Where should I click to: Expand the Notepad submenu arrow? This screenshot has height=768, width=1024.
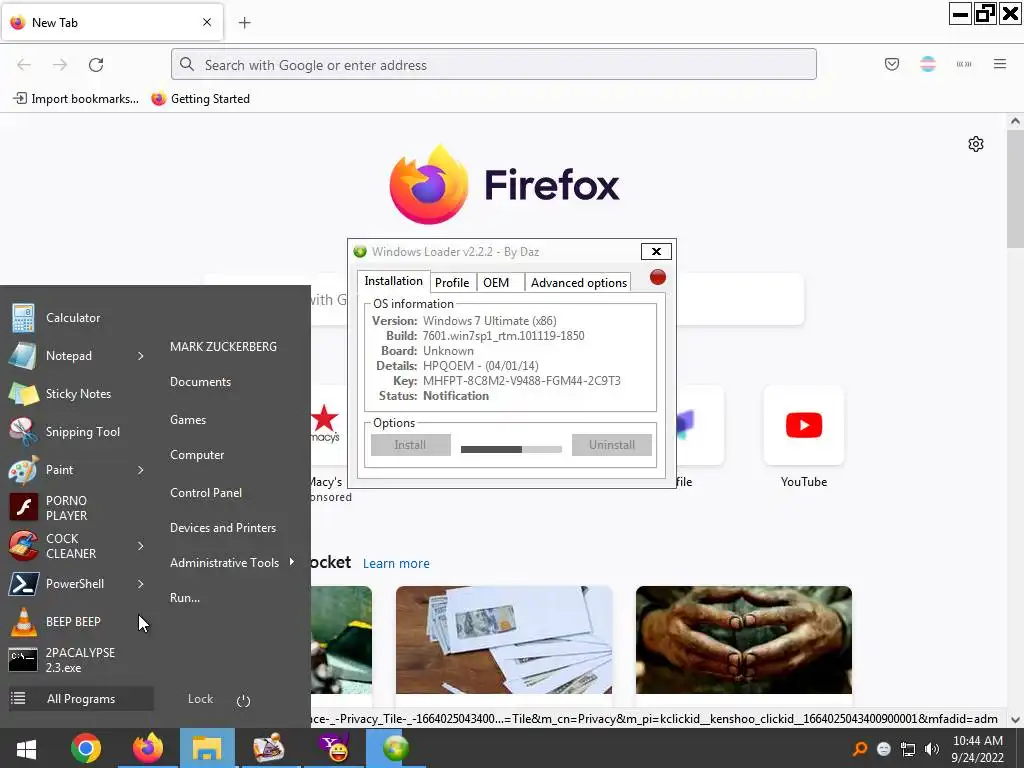pos(141,356)
